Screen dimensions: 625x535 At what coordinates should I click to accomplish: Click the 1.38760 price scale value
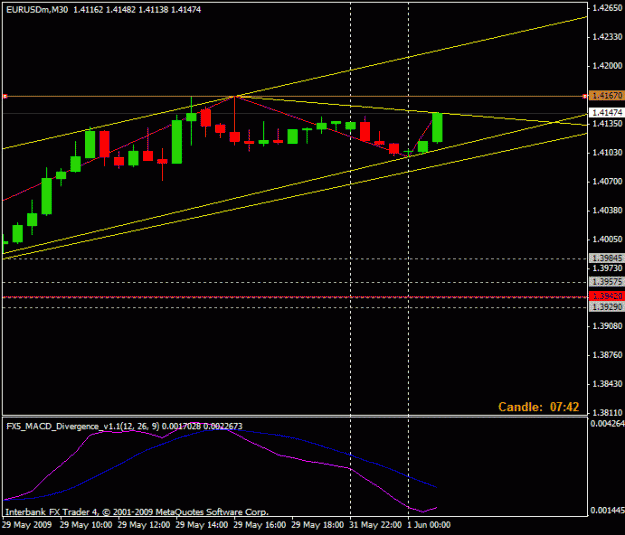click(607, 355)
